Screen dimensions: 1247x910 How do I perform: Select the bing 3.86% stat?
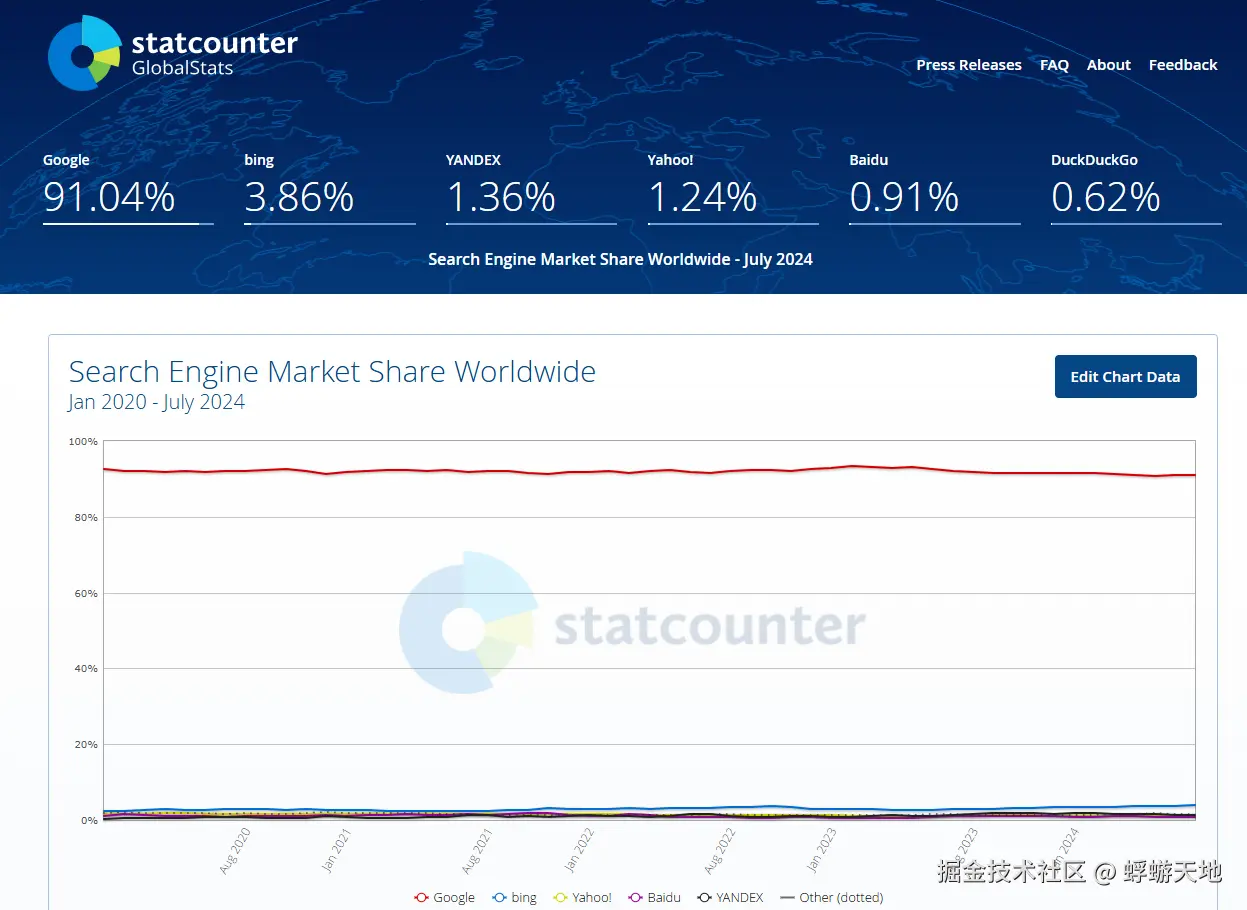[329, 187]
